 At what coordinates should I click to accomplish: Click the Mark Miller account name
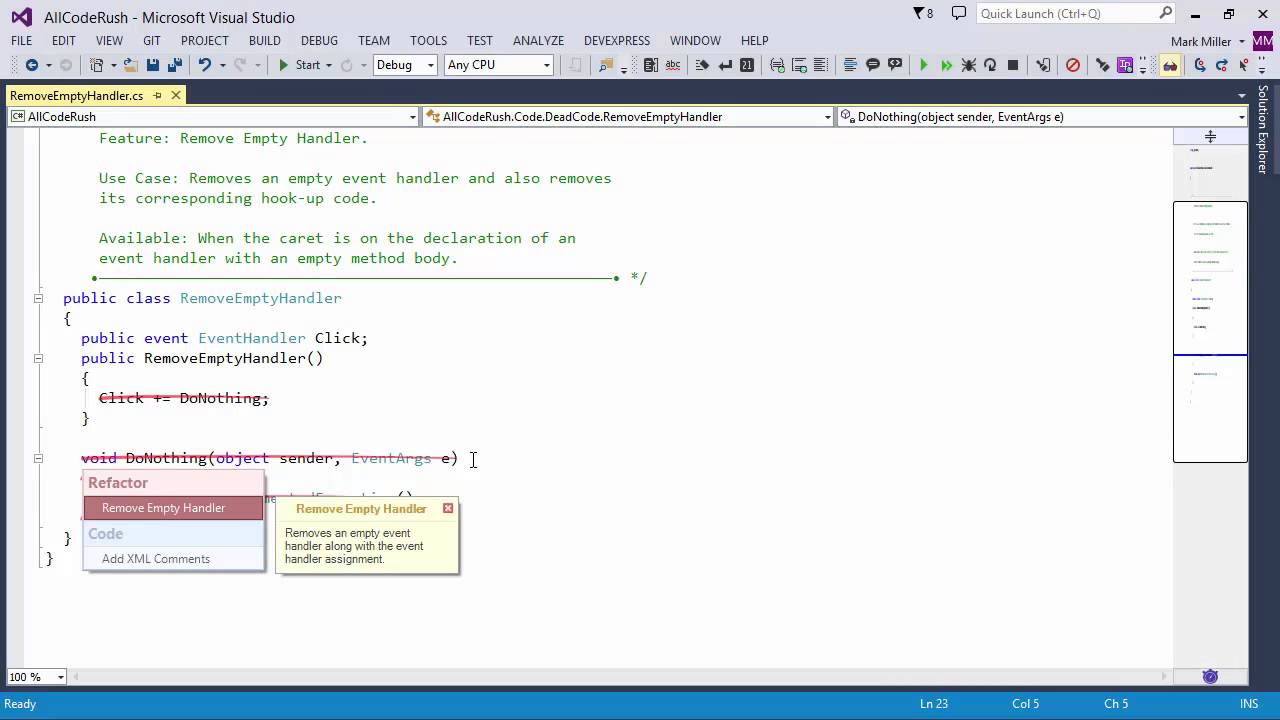pos(1201,41)
